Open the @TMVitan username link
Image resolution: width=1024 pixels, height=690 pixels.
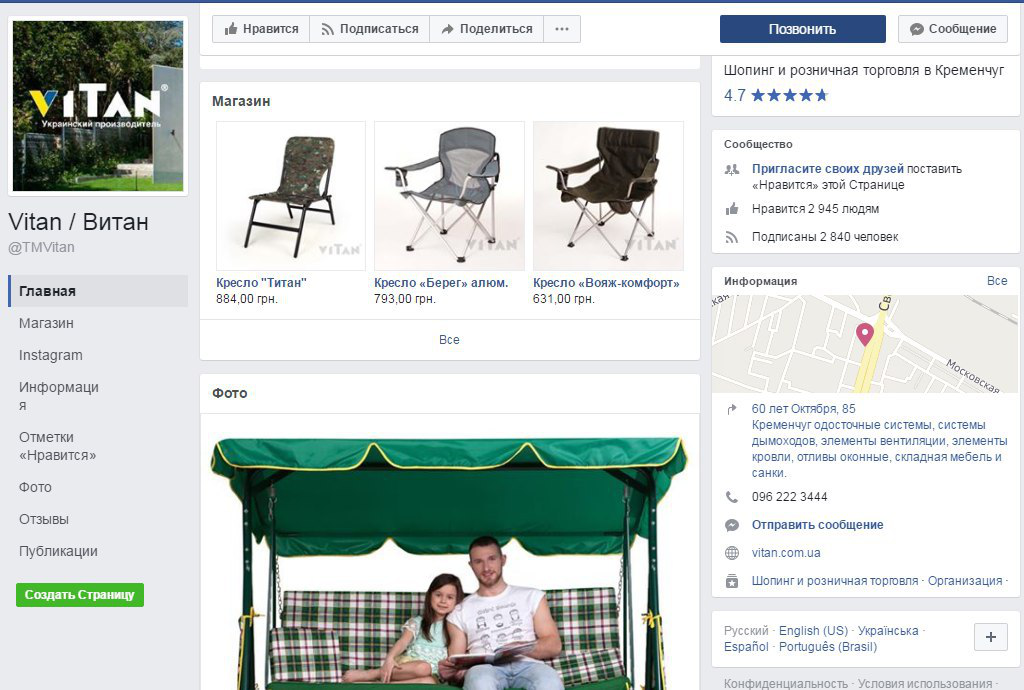click(41, 247)
